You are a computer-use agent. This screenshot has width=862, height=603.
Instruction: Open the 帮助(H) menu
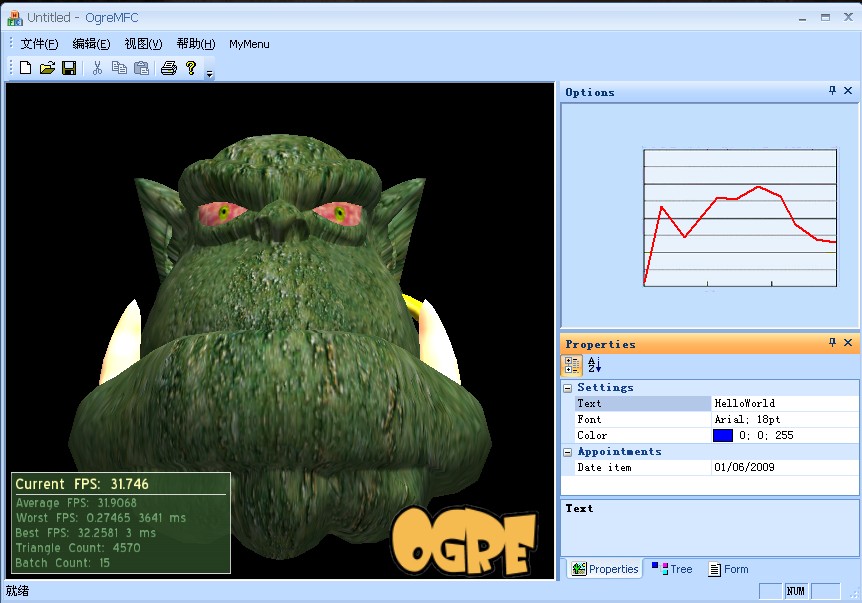click(196, 44)
